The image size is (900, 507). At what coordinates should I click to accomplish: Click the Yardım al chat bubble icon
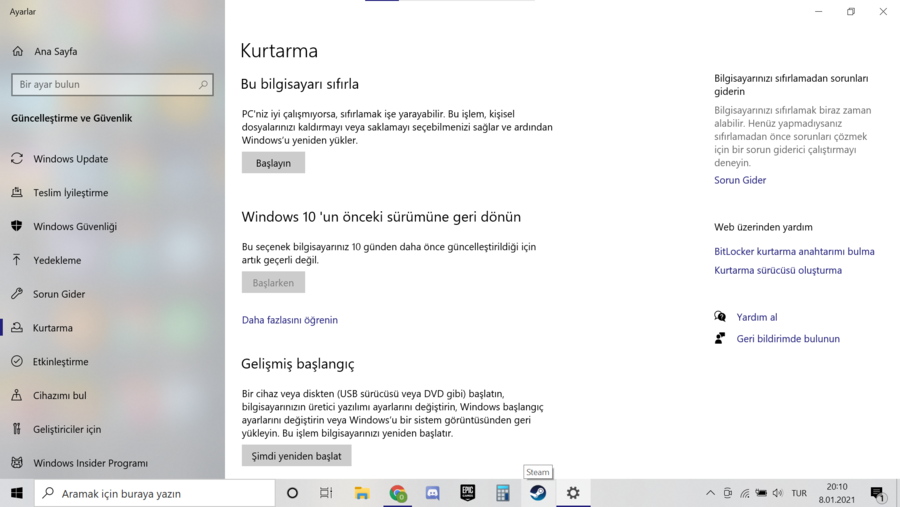click(x=720, y=316)
